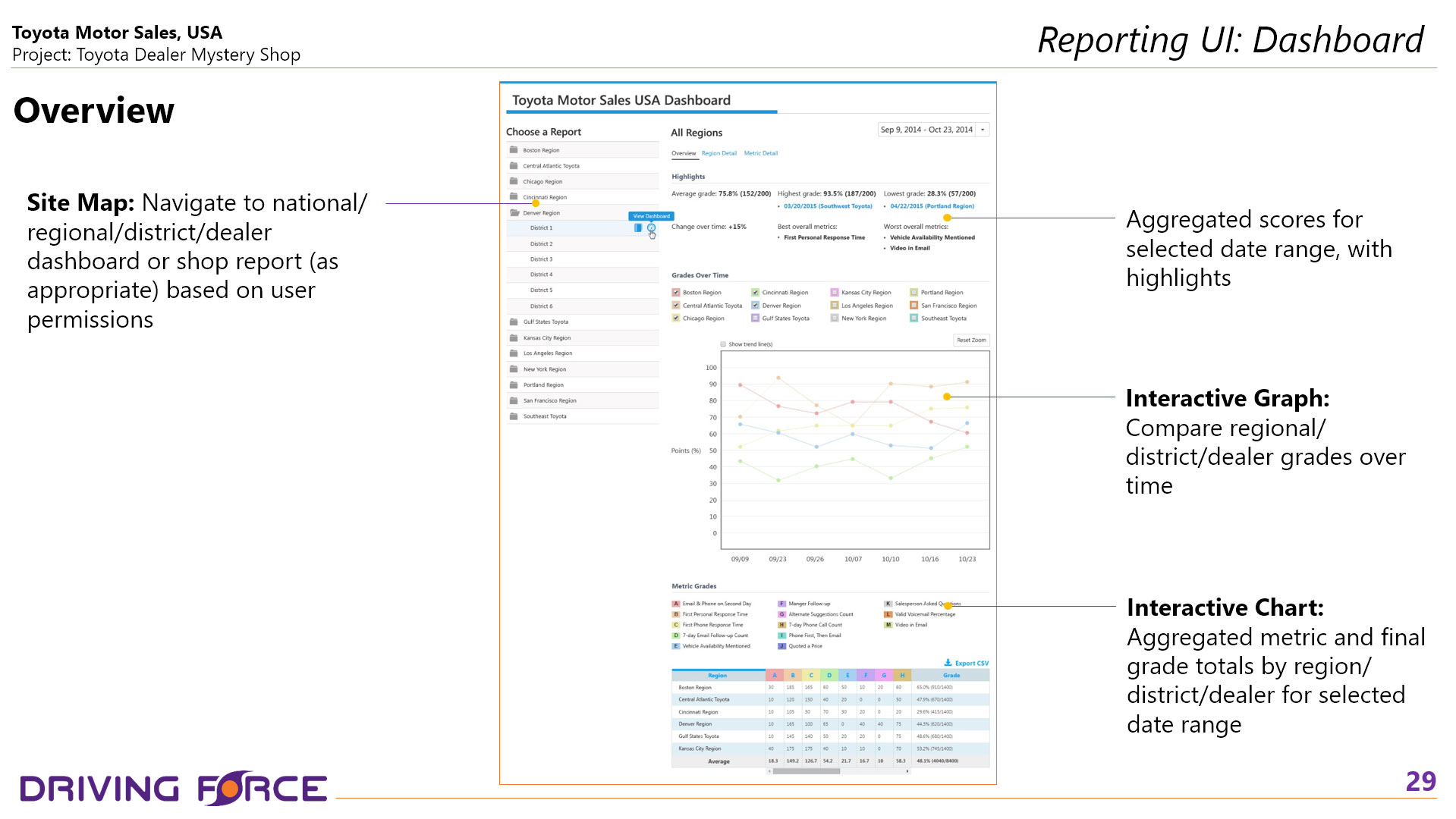This screenshot has width=1456, height=819.
Task: Click the View Dashboard tooltip button
Action: [x=651, y=216]
